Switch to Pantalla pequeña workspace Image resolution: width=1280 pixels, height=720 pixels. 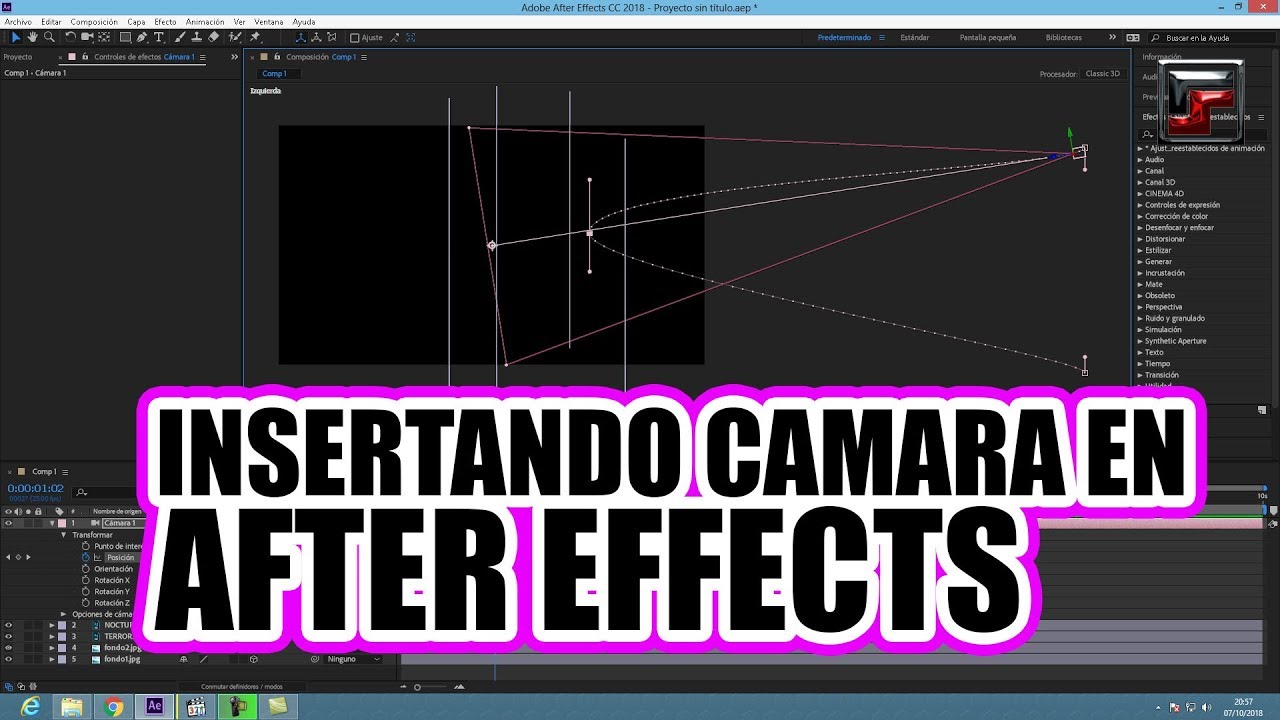tap(988, 38)
